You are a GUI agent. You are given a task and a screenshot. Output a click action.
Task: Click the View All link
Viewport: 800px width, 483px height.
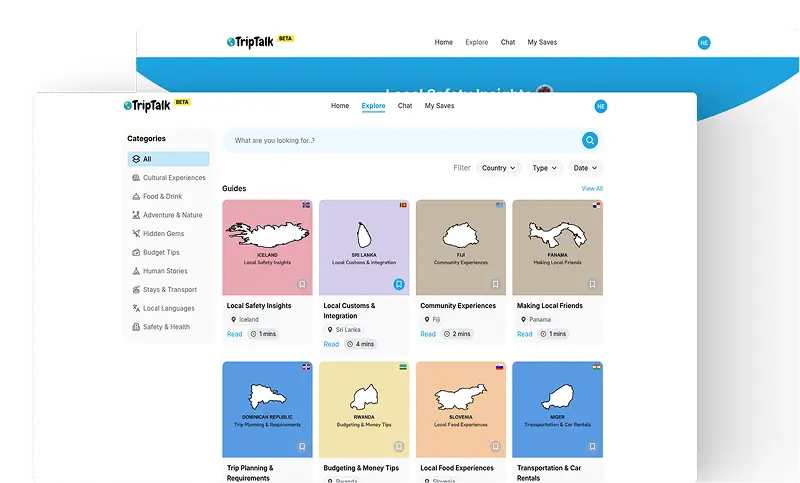pyautogui.click(x=592, y=189)
